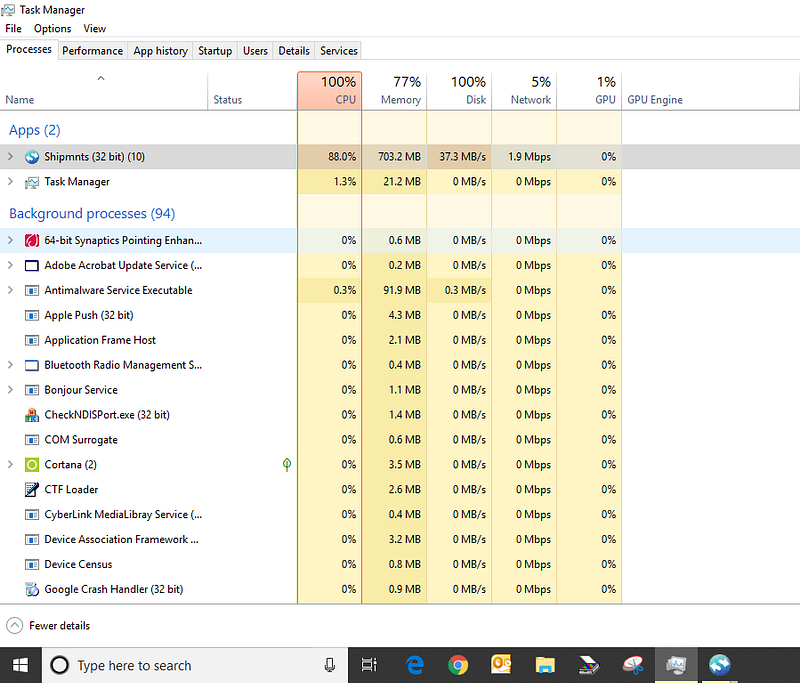Open Outlook from the taskbar
The width and height of the screenshot is (800, 683).
coord(501,665)
